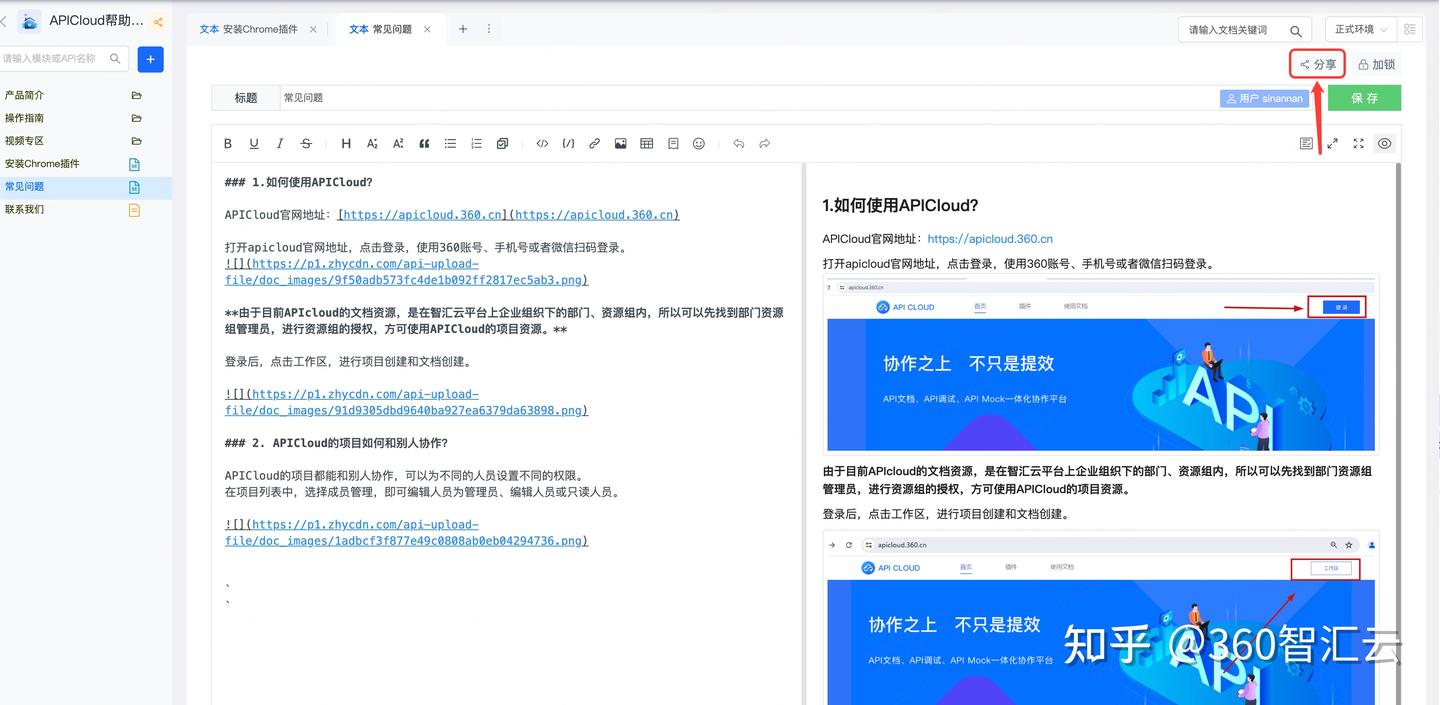The image size is (1440, 705).
Task: Toggle the preview pane with the eye icon
Action: pos(1384,144)
